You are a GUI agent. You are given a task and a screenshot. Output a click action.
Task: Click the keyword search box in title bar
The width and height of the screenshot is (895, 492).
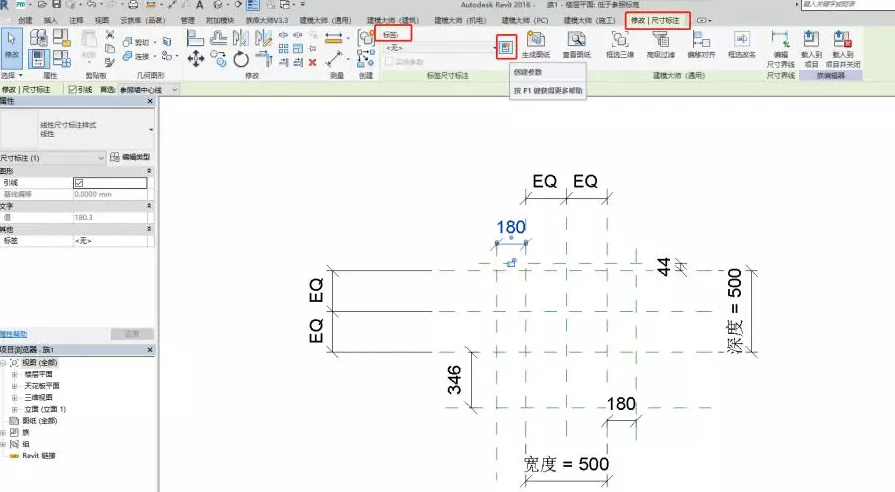click(848, 5)
